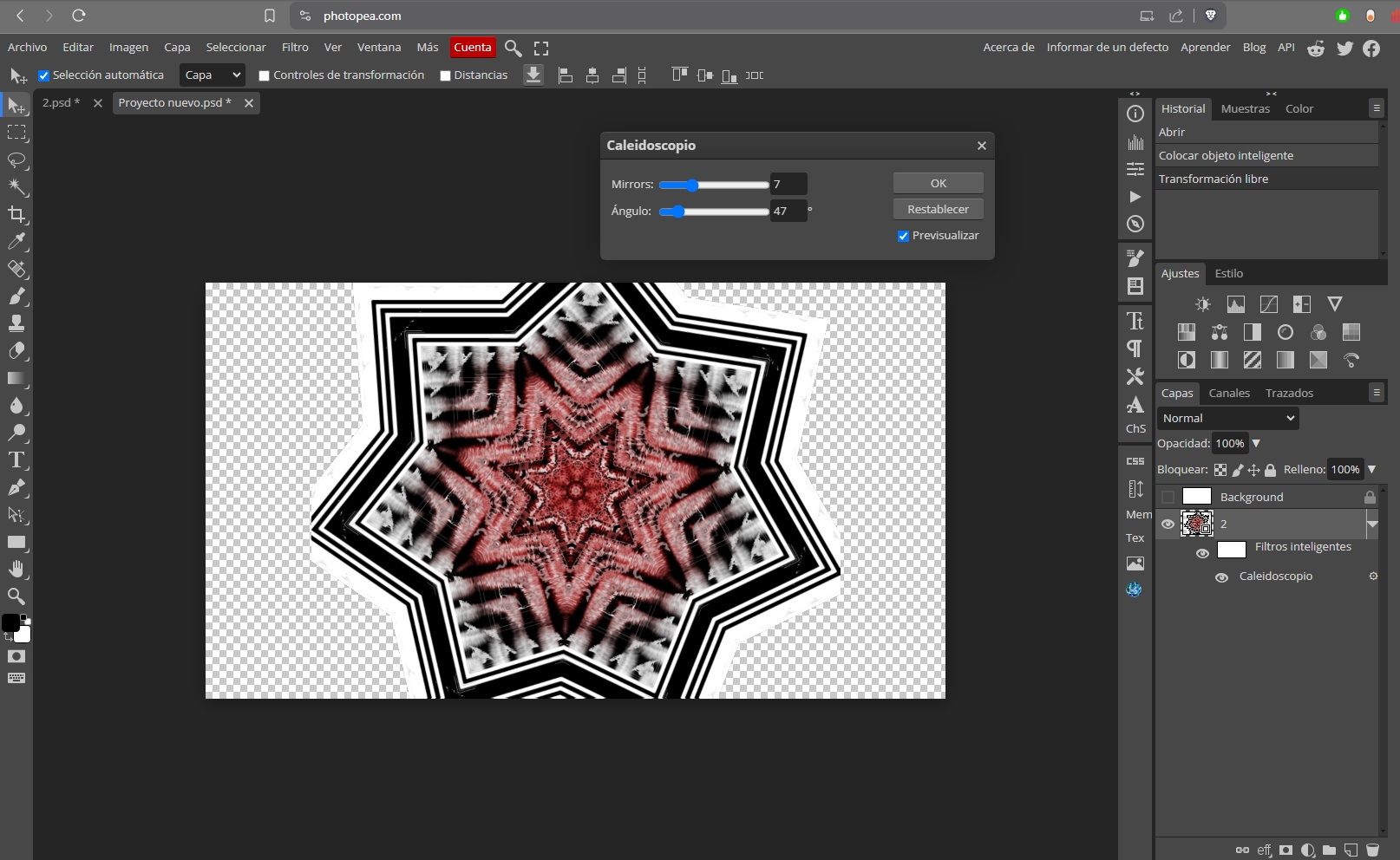Screen dimensions: 1400x860
Task: Open Capas panel options menu
Action: (x=1376, y=392)
